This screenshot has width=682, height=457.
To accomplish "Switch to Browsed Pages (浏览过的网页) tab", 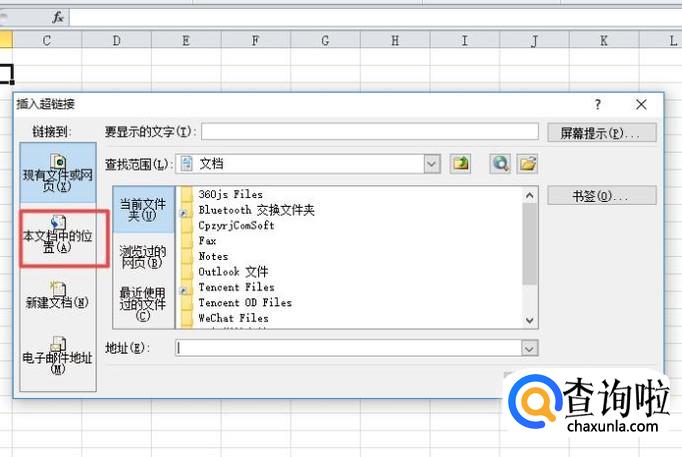I will (144, 257).
